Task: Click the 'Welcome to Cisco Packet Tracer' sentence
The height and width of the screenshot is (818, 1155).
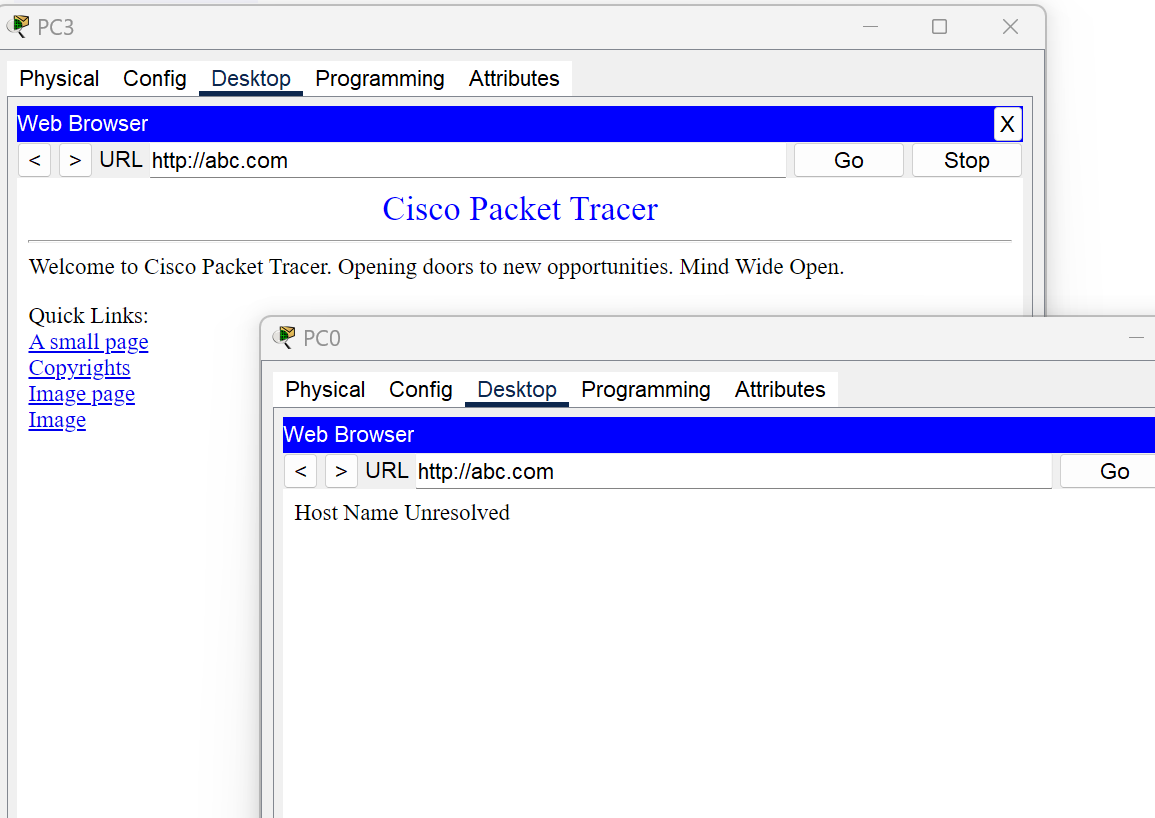Action: (x=436, y=266)
